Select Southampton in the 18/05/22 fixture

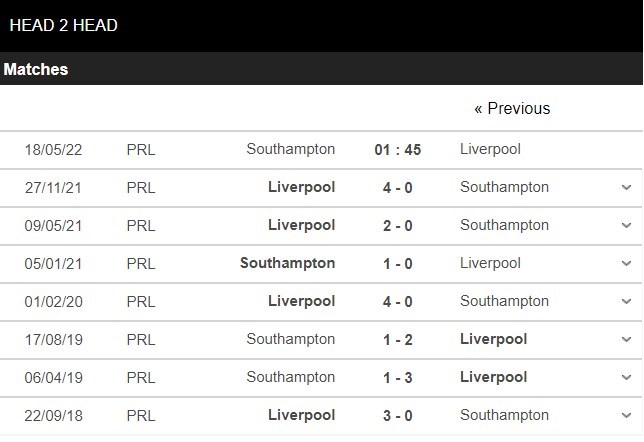pyautogui.click(x=291, y=149)
